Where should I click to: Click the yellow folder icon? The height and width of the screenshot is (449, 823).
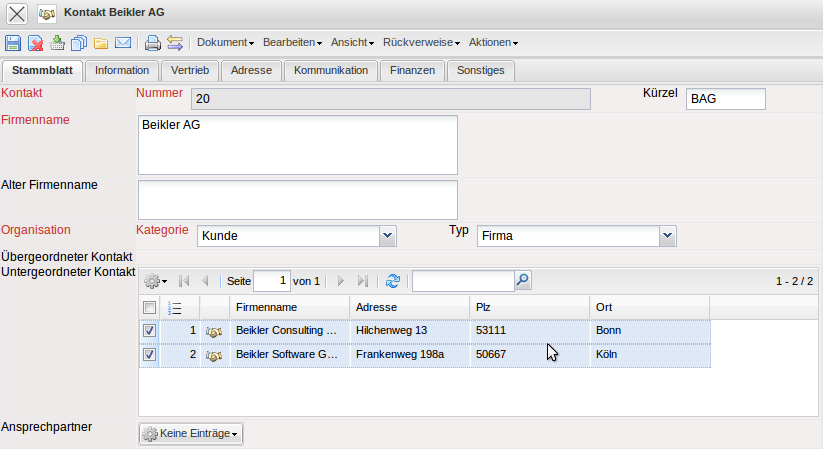pyautogui.click(x=101, y=43)
